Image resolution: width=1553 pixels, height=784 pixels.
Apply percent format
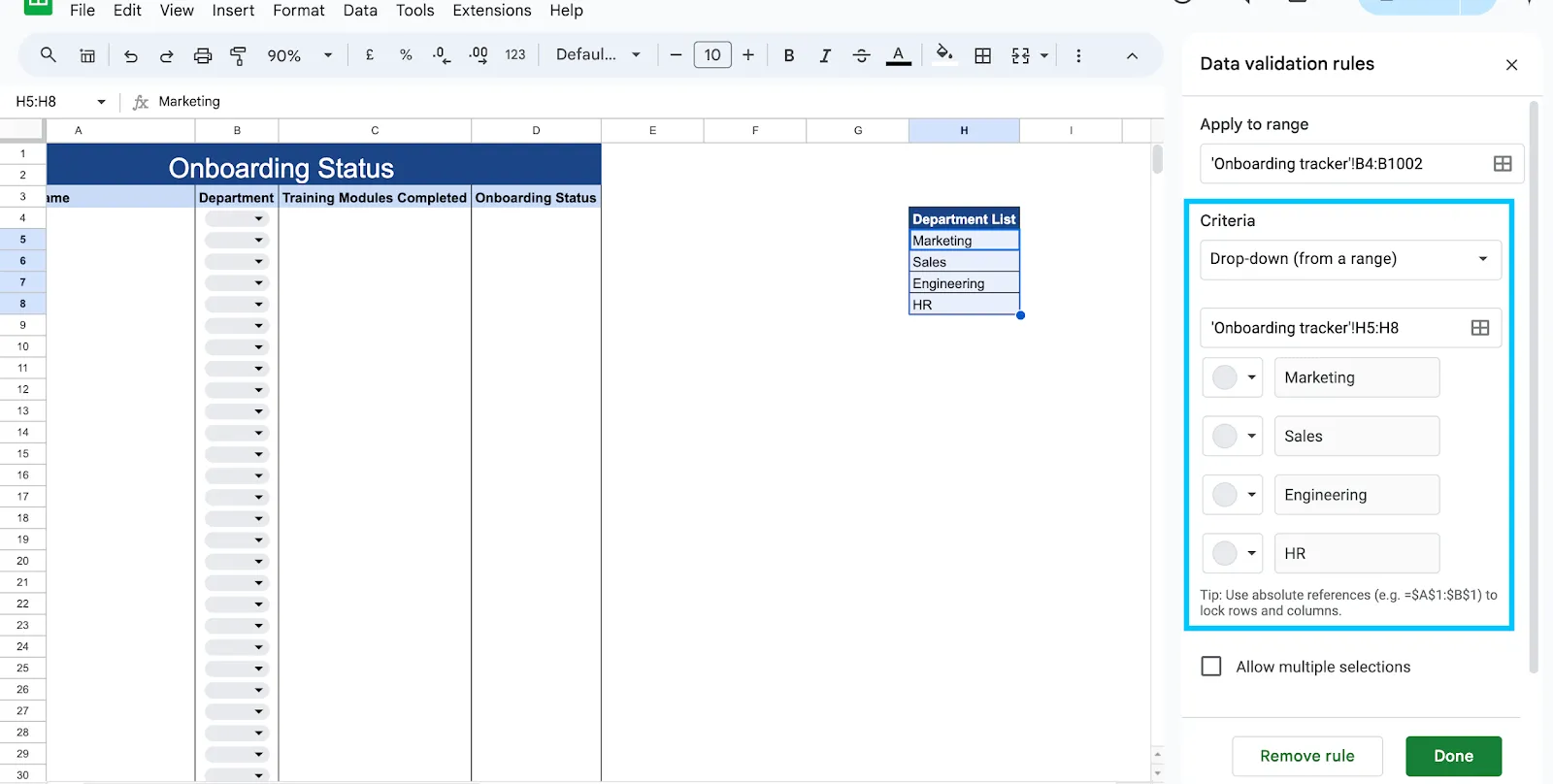tap(406, 55)
